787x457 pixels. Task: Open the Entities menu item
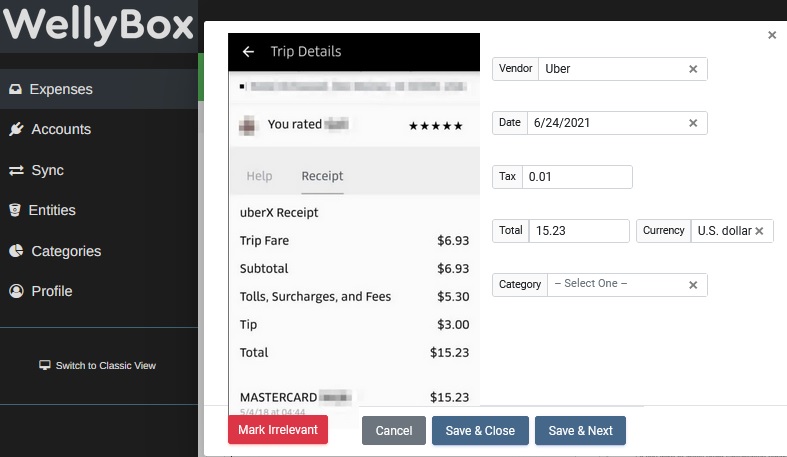coord(99,210)
